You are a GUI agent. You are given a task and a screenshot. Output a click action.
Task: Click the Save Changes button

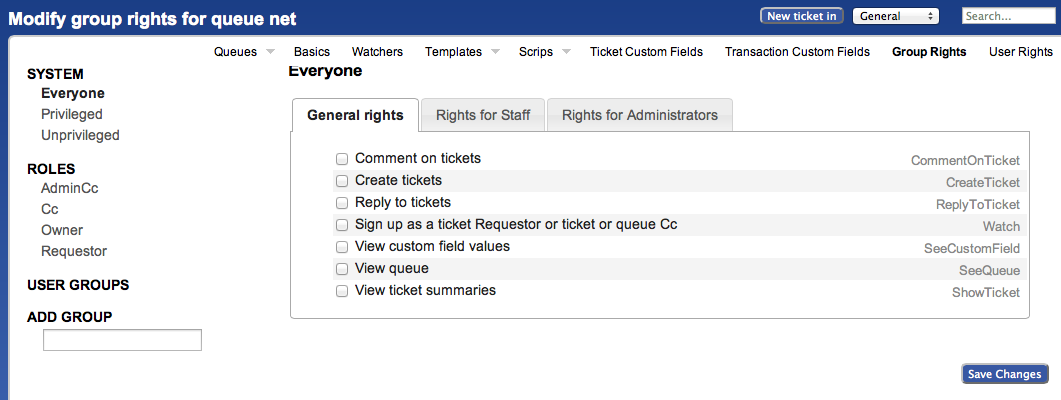tap(1004, 374)
